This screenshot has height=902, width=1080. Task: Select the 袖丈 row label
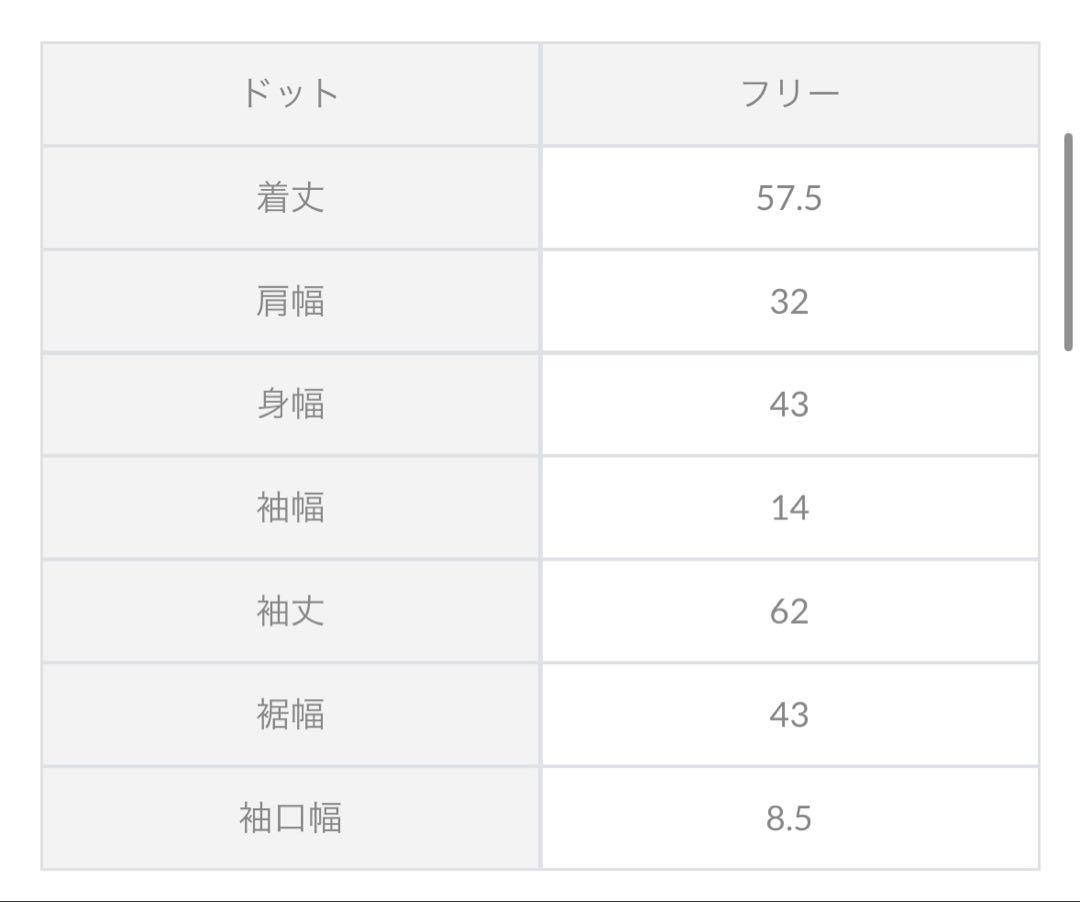290,611
